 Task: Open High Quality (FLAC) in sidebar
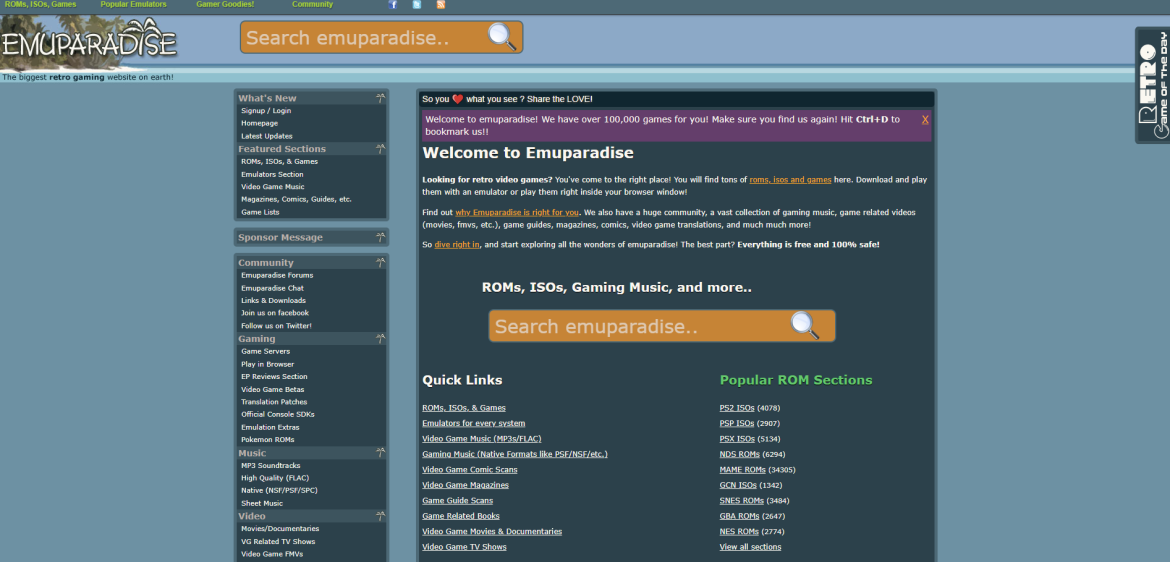coord(275,478)
